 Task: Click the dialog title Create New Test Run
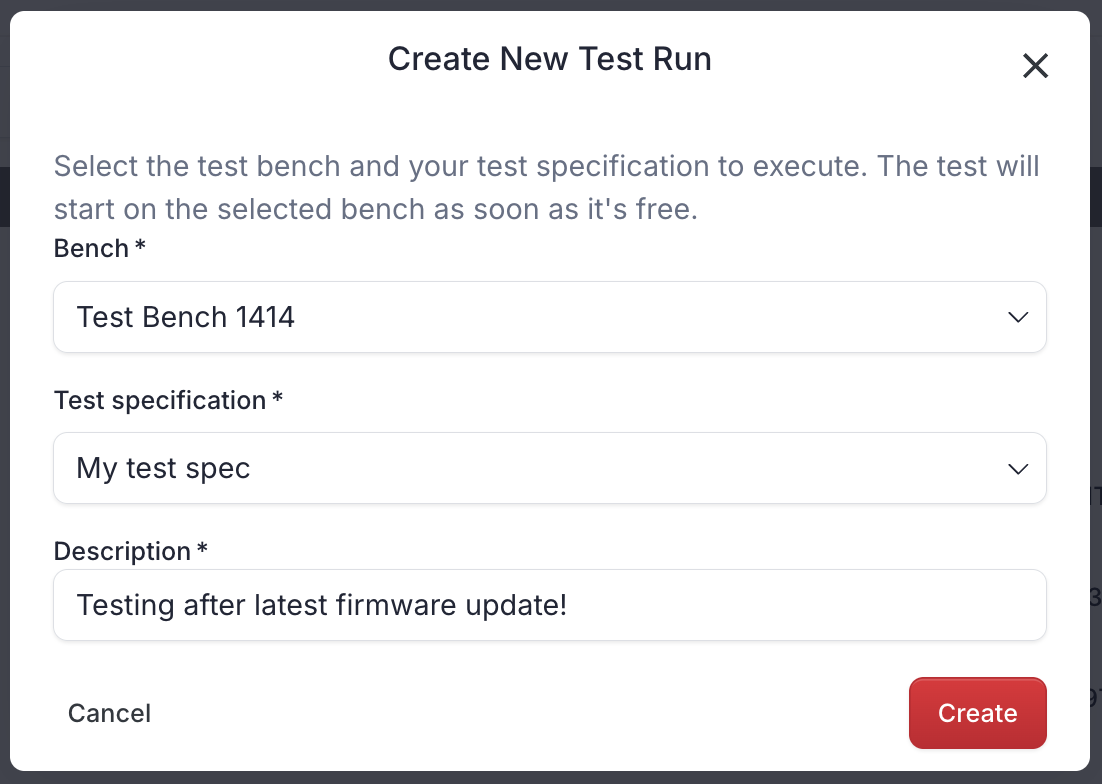pos(549,59)
